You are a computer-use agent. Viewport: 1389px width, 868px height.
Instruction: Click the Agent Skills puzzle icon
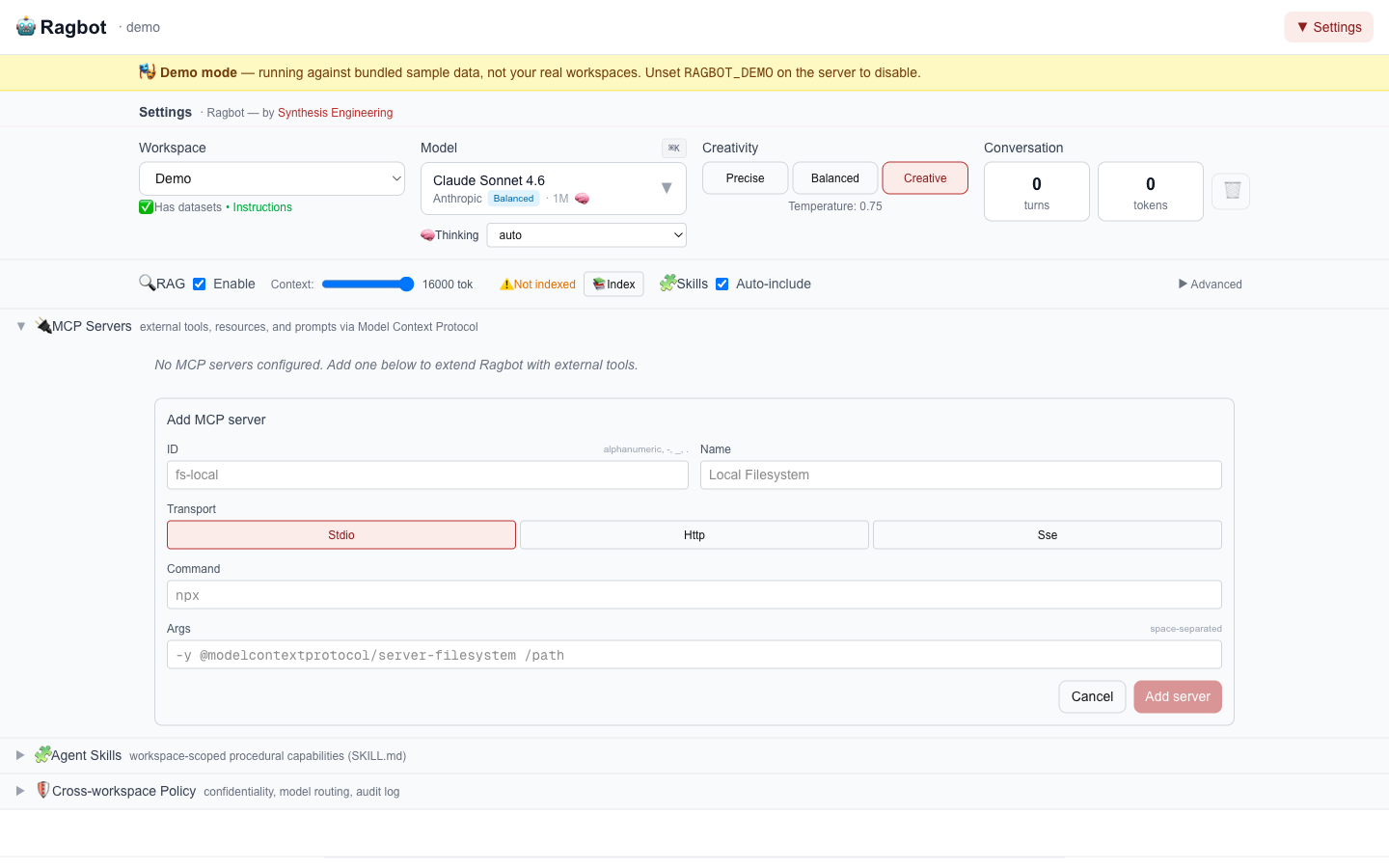[42, 754]
